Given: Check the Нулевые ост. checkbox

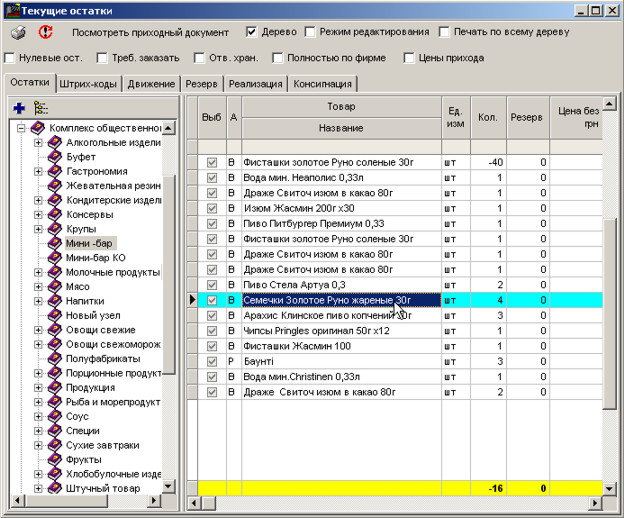Looking at the screenshot, I should point(10,58).
